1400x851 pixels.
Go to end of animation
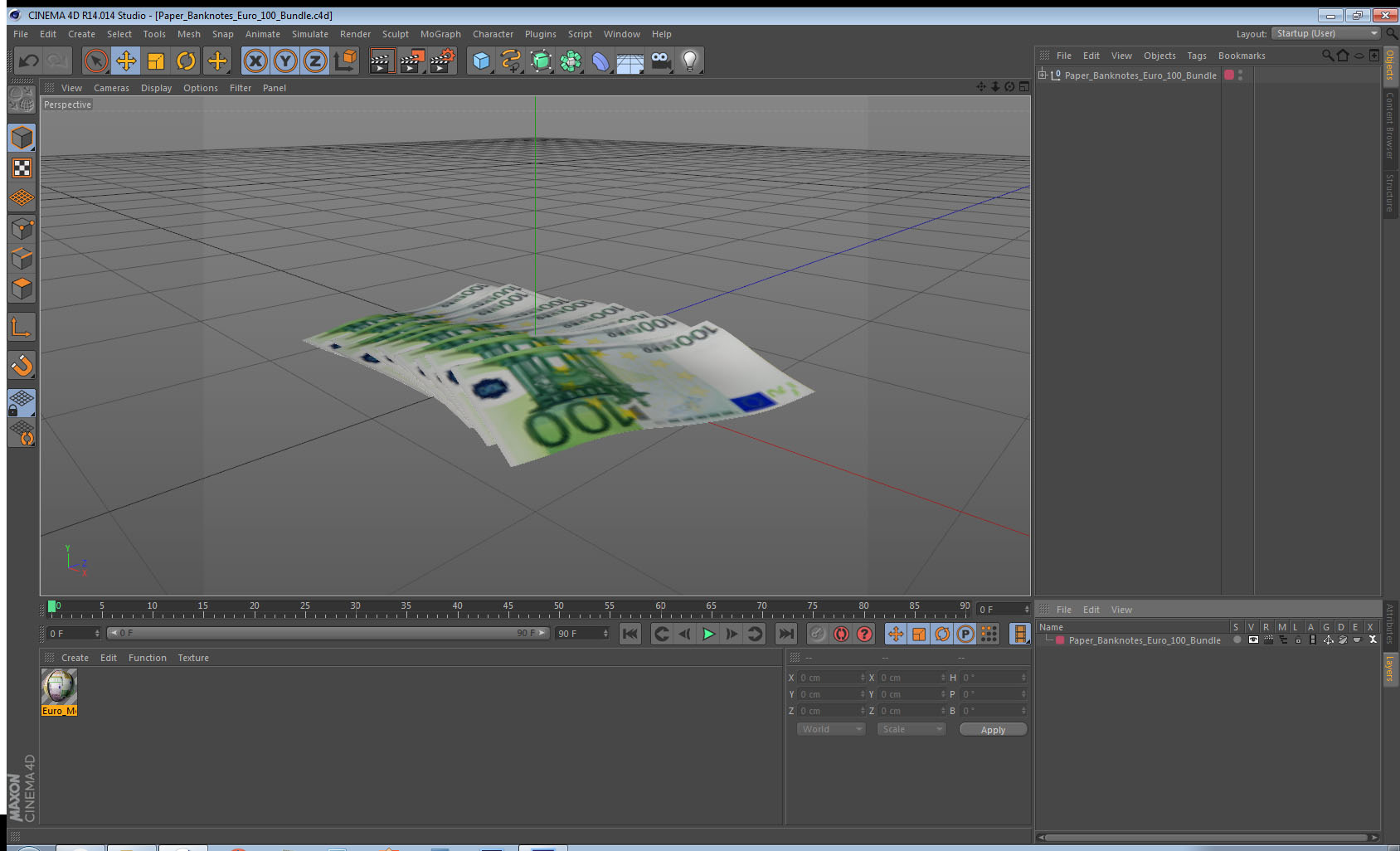click(x=785, y=634)
